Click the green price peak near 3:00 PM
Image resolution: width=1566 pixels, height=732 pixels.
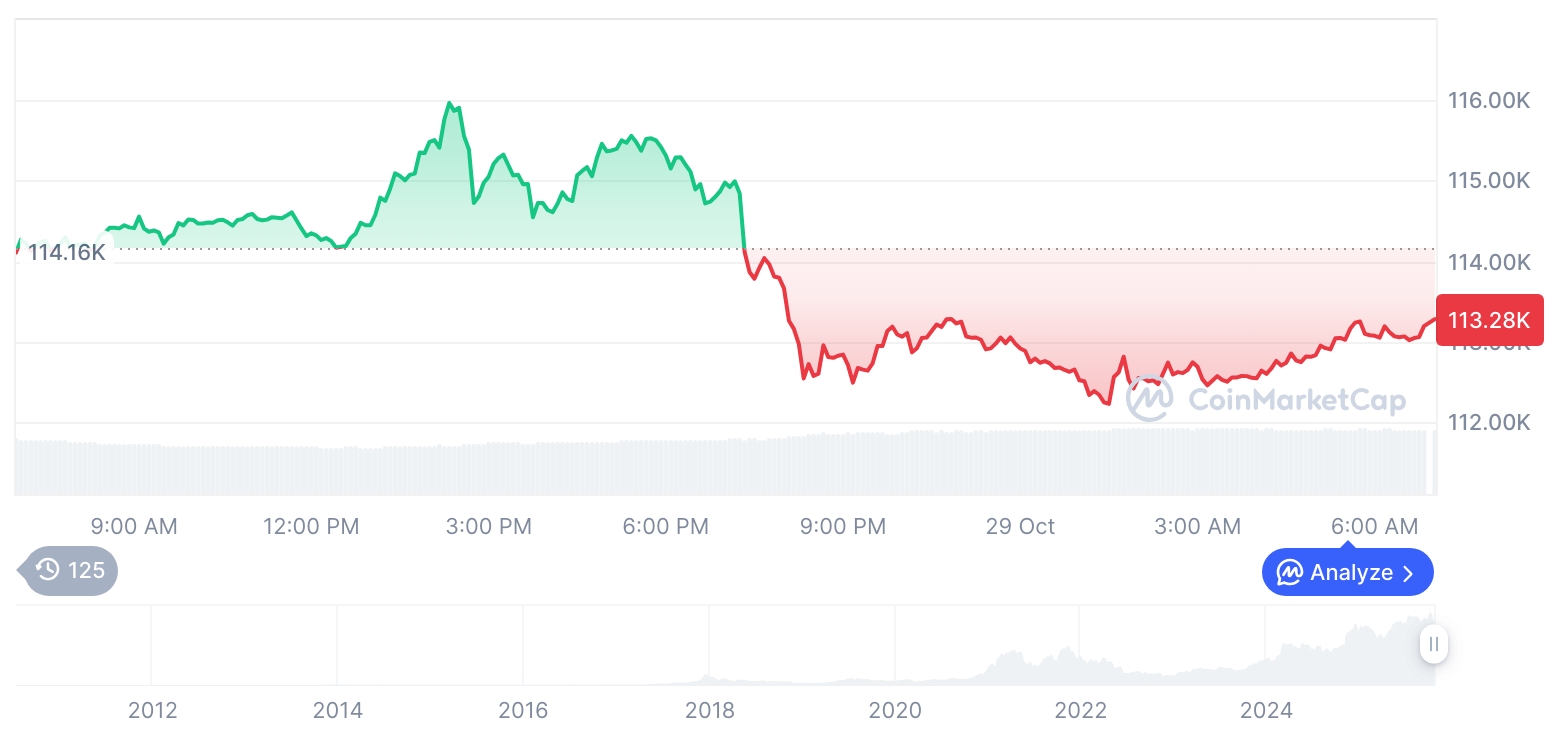click(x=449, y=103)
